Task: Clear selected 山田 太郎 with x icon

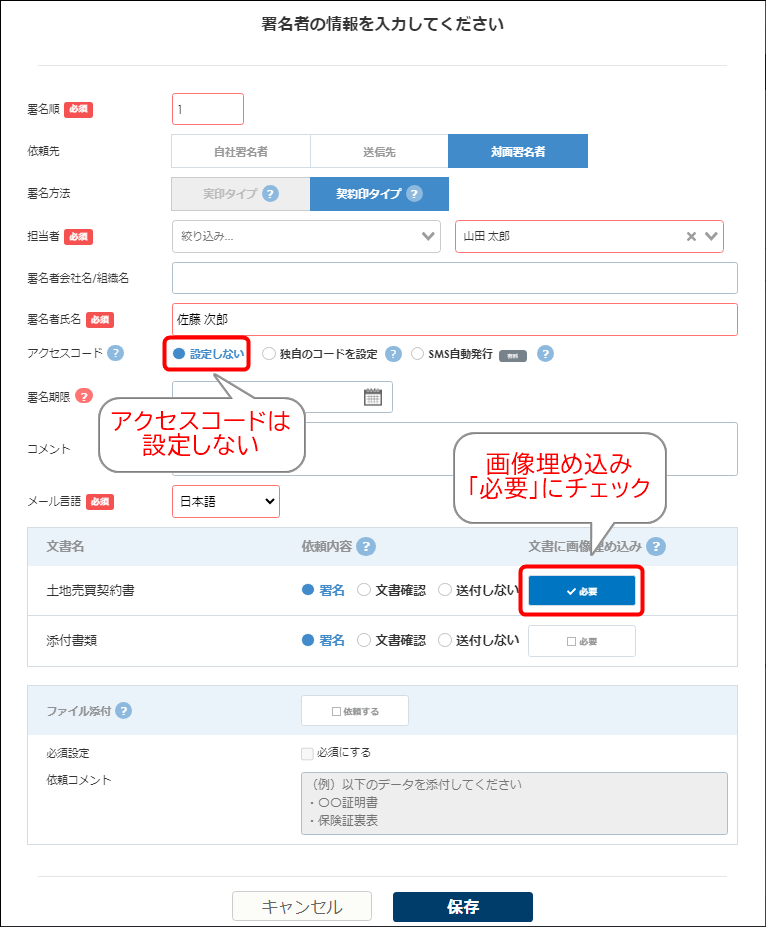Action: point(691,236)
